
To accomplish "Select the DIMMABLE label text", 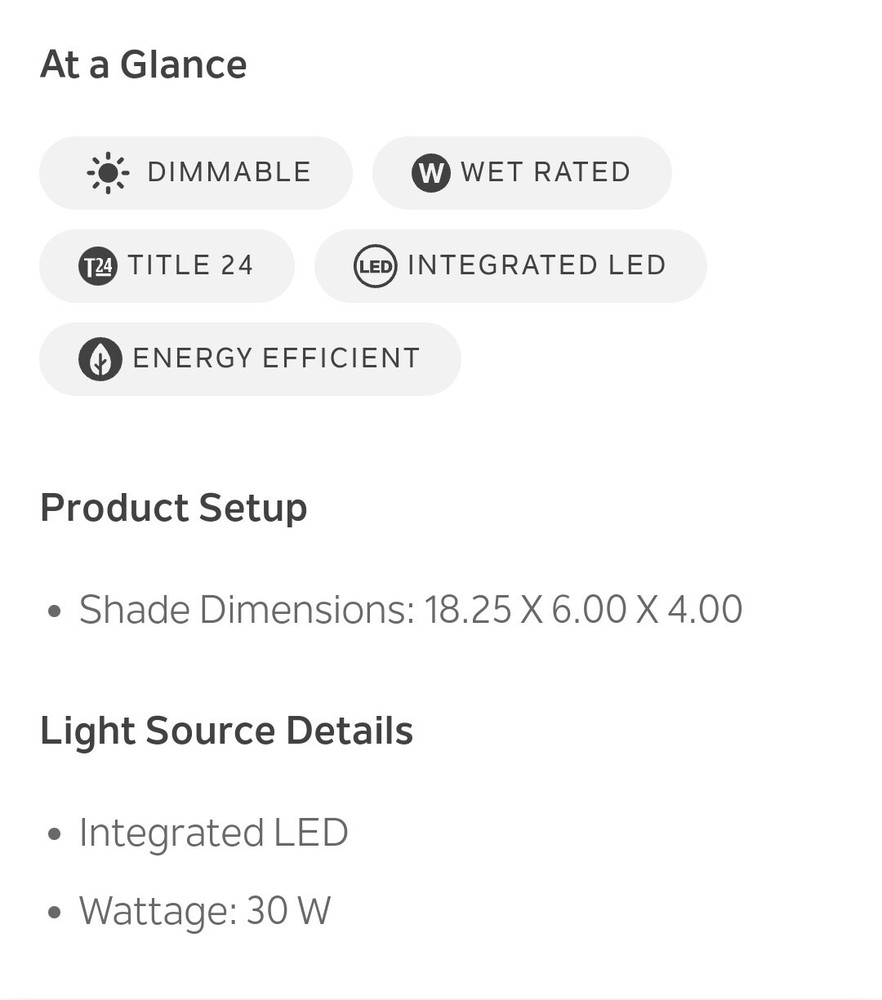I will click(229, 173).
